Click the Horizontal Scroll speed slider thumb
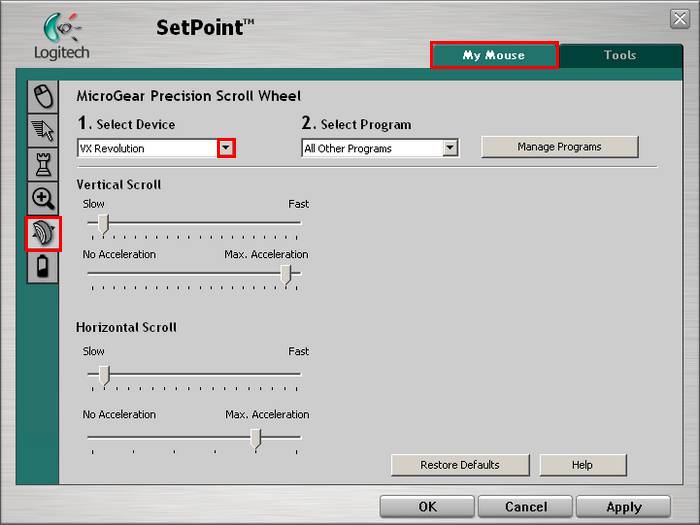Screen dimensions: 700x525 point(104,375)
